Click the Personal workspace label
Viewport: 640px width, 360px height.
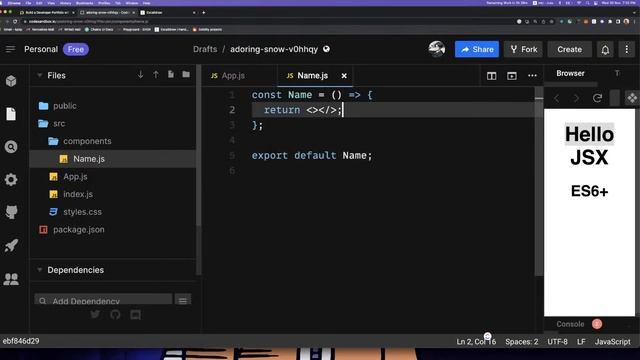(x=41, y=49)
